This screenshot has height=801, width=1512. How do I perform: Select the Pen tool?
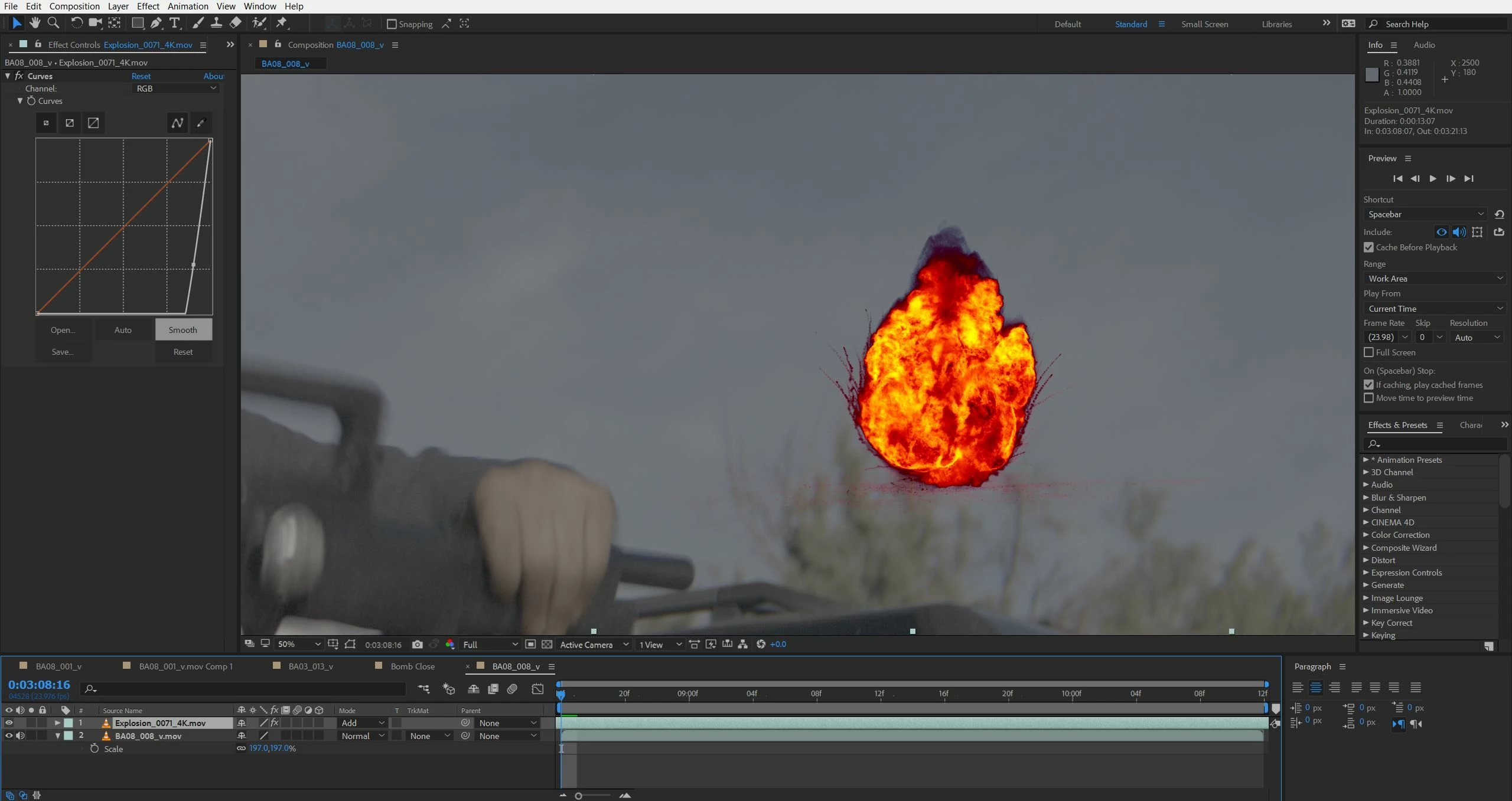(x=156, y=23)
